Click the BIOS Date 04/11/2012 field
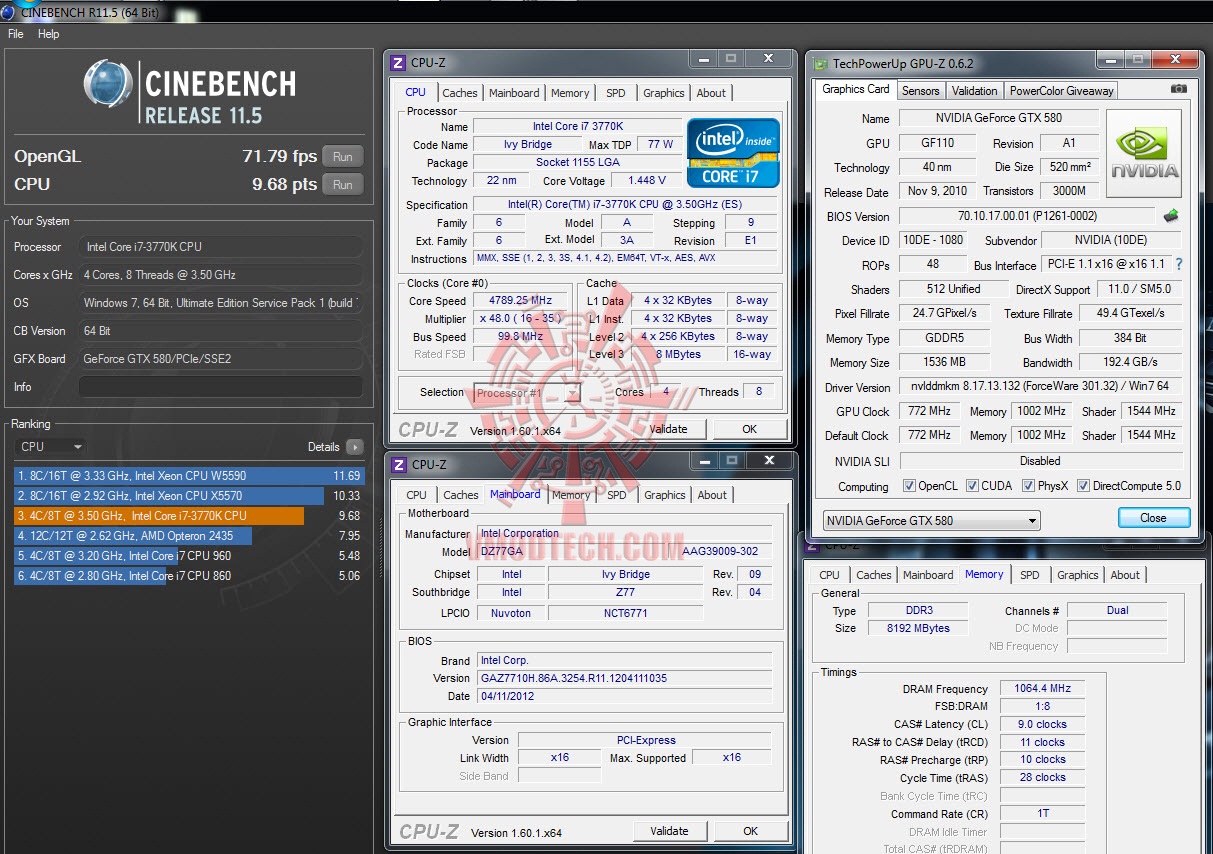Viewport: 1213px width, 854px height. coord(623,696)
